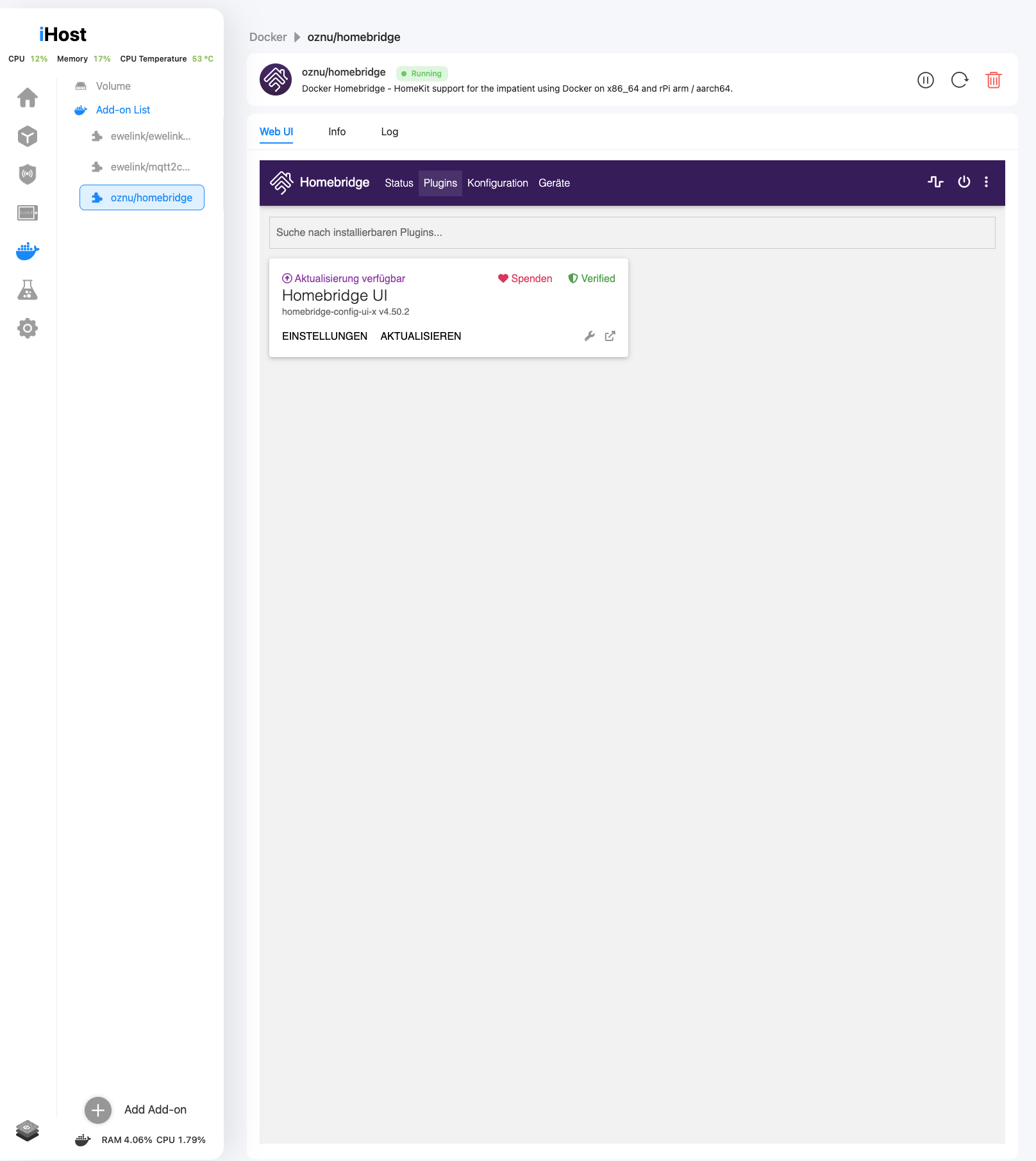Open the ewelink/mqtt2c... add-on
The height and width of the screenshot is (1161, 1036).
click(151, 167)
